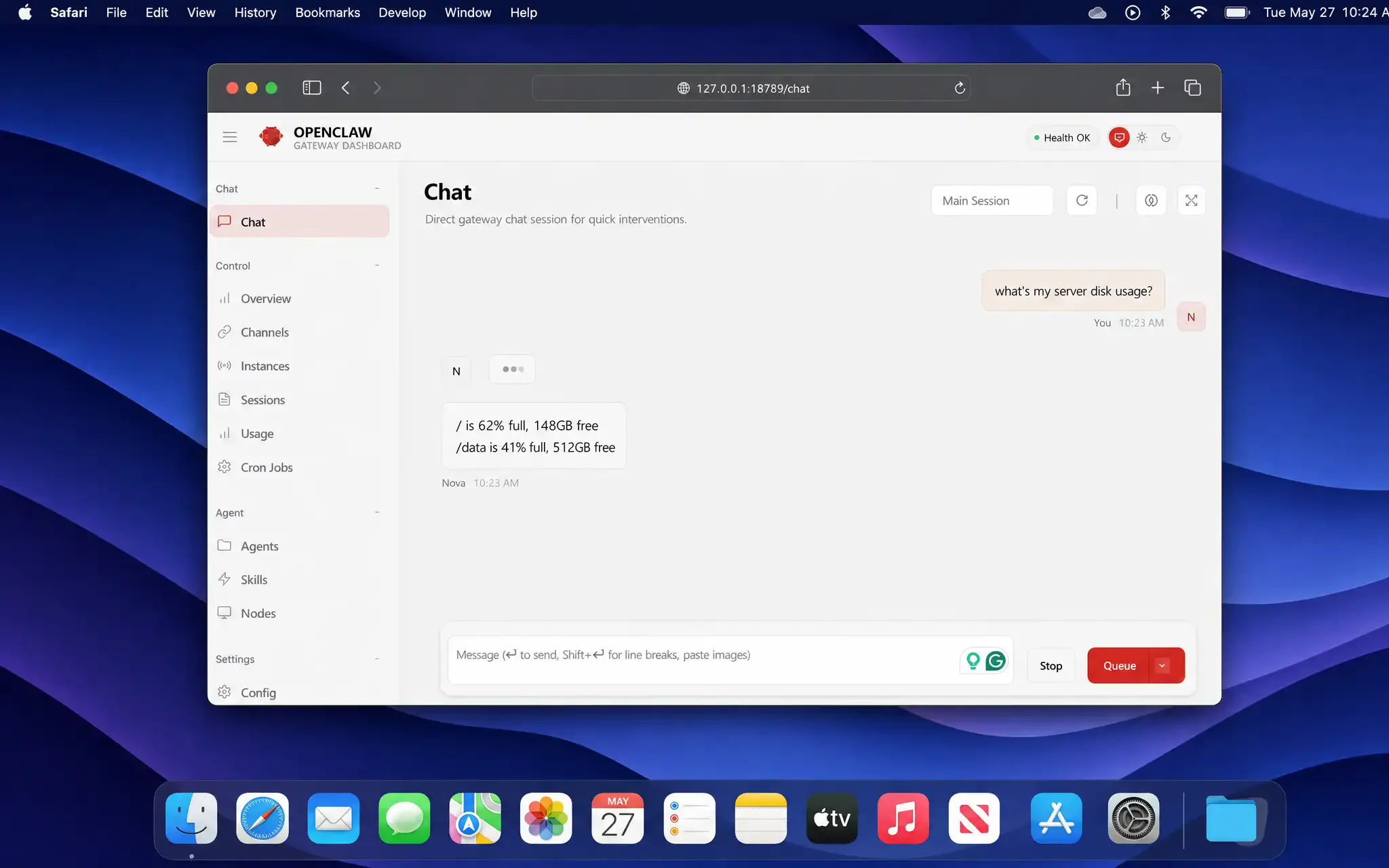
Task: Reload the page in Safari
Action: (x=960, y=88)
